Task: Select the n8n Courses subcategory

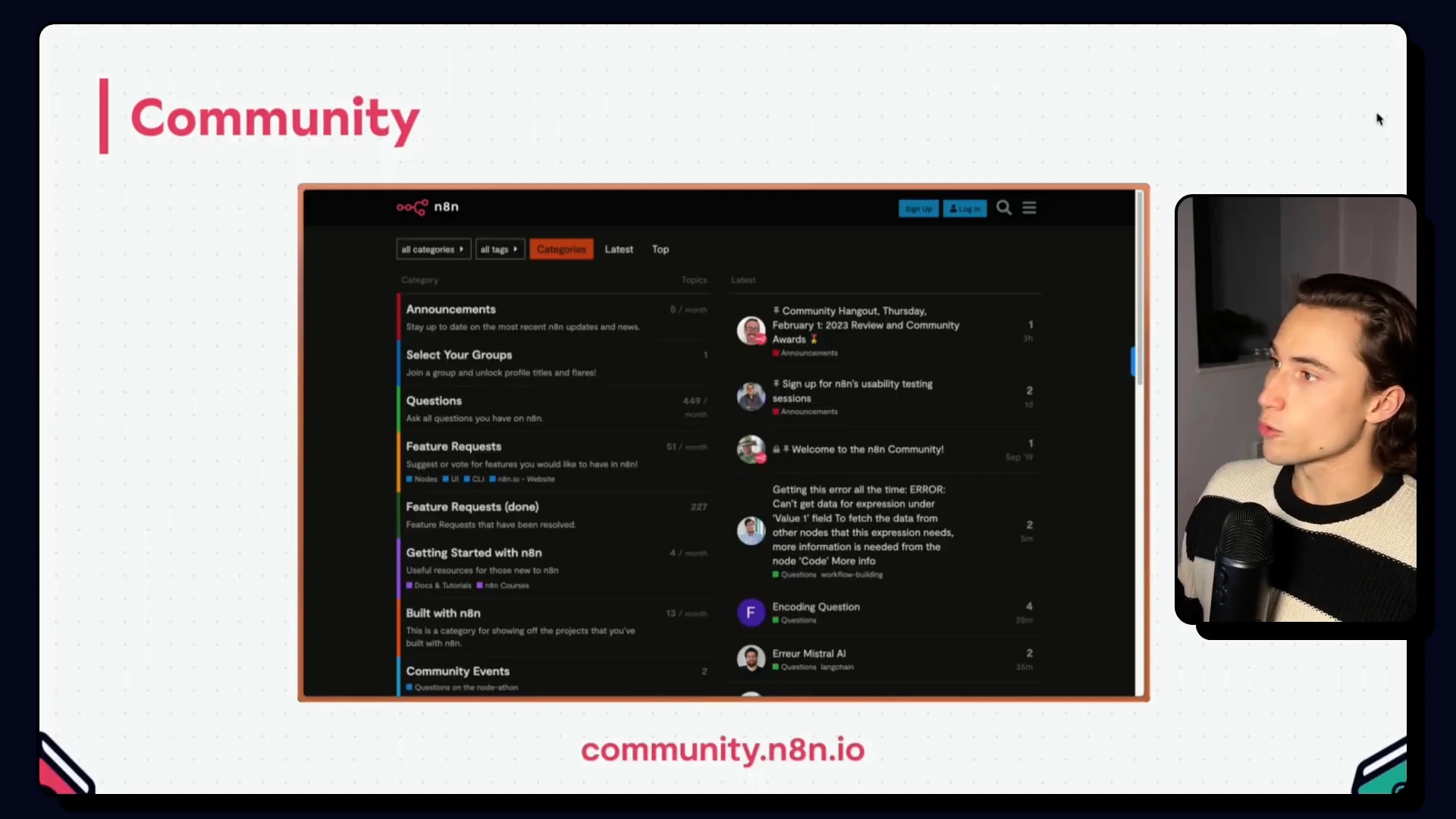Action: [x=503, y=585]
